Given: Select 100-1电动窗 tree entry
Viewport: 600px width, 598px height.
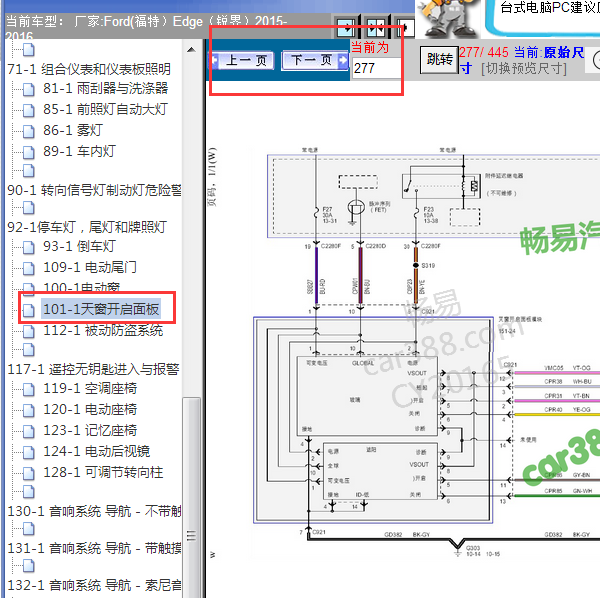Looking at the screenshot, I should pos(82,288).
